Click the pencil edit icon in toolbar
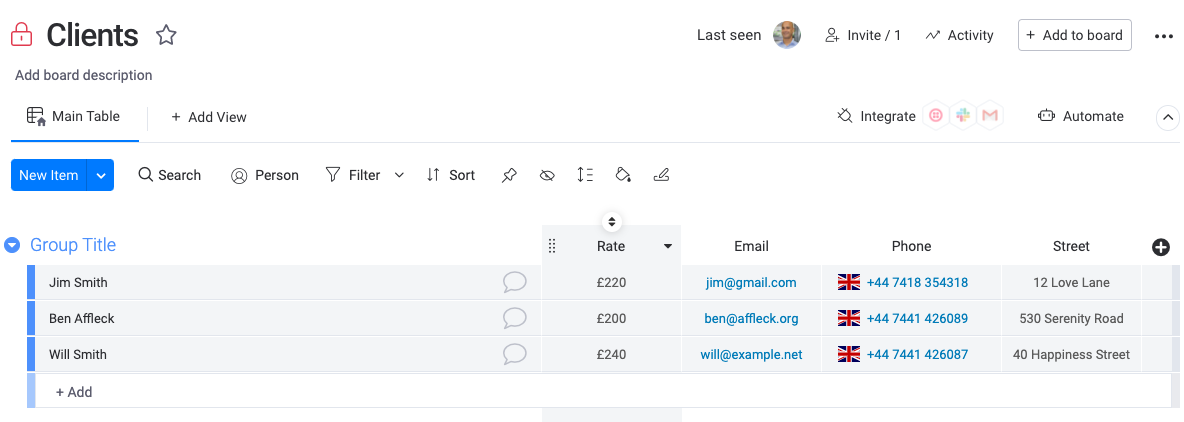The height and width of the screenshot is (422, 1184). point(661,175)
